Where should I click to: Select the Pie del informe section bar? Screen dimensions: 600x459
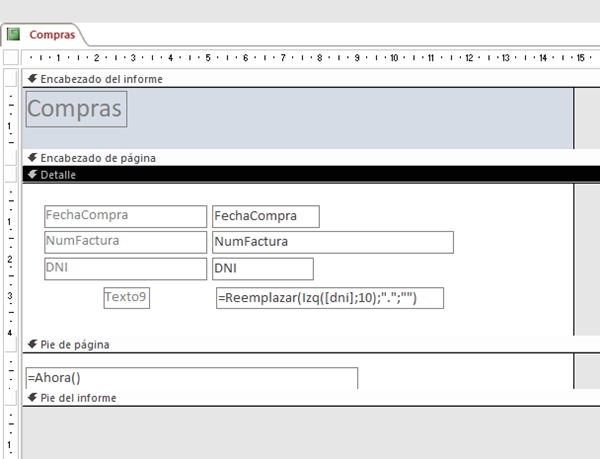click(x=311, y=398)
